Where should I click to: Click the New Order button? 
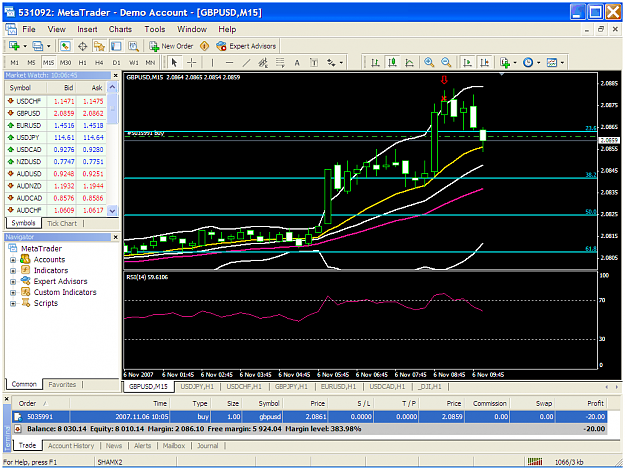pos(171,46)
